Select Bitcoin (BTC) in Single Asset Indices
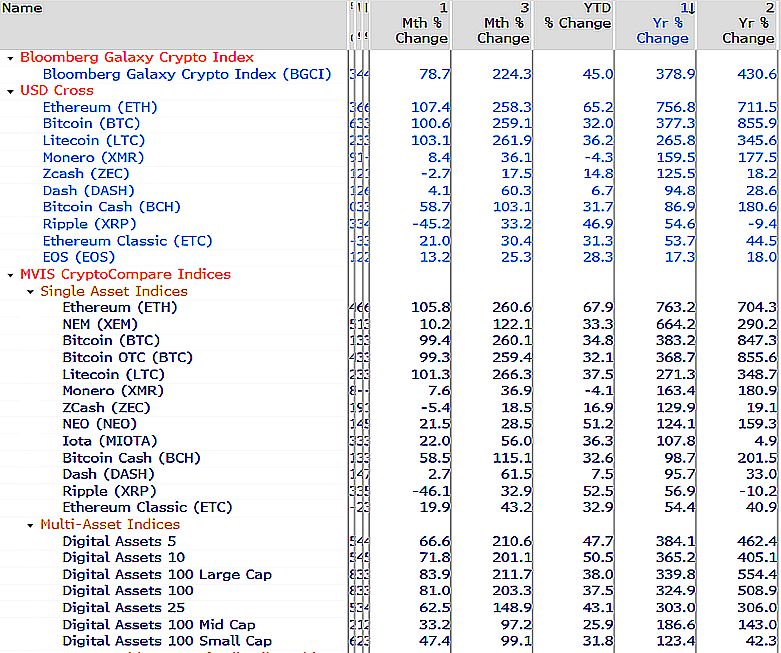Image resolution: width=781 pixels, height=653 pixels. pos(111,341)
